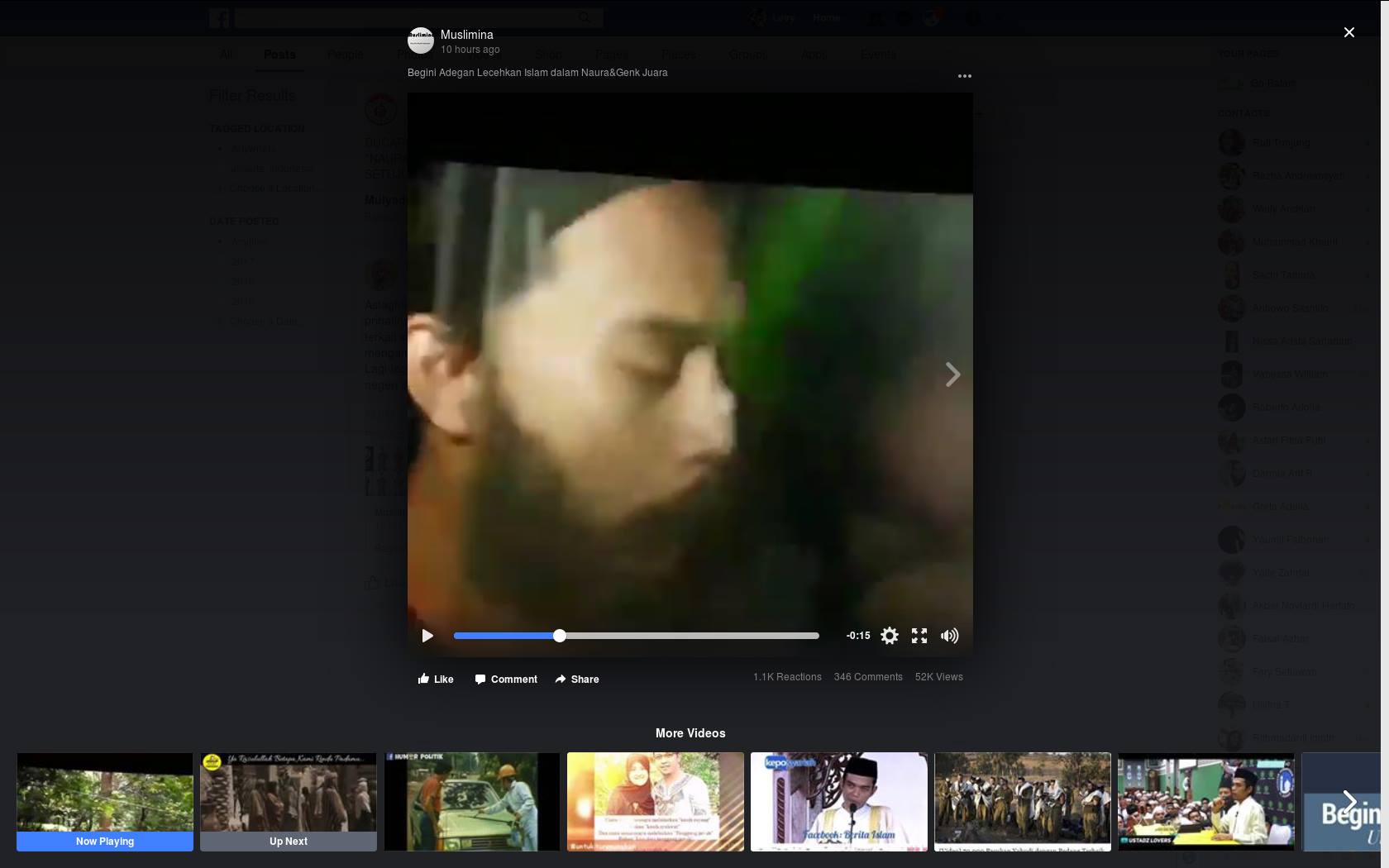The image size is (1389, 868).
Task: Mute the video volume
Action: (x=950, y=636)
